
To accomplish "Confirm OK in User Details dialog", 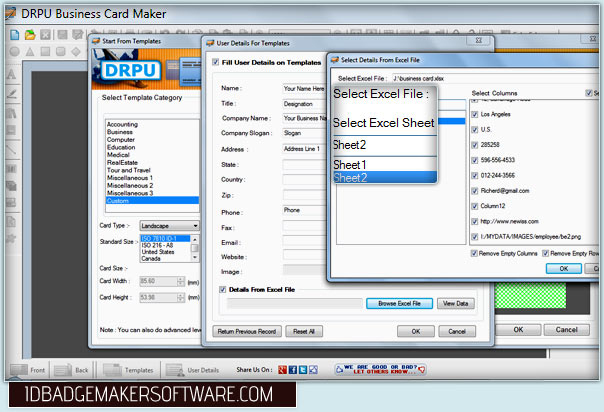I will tap(416, 332).
